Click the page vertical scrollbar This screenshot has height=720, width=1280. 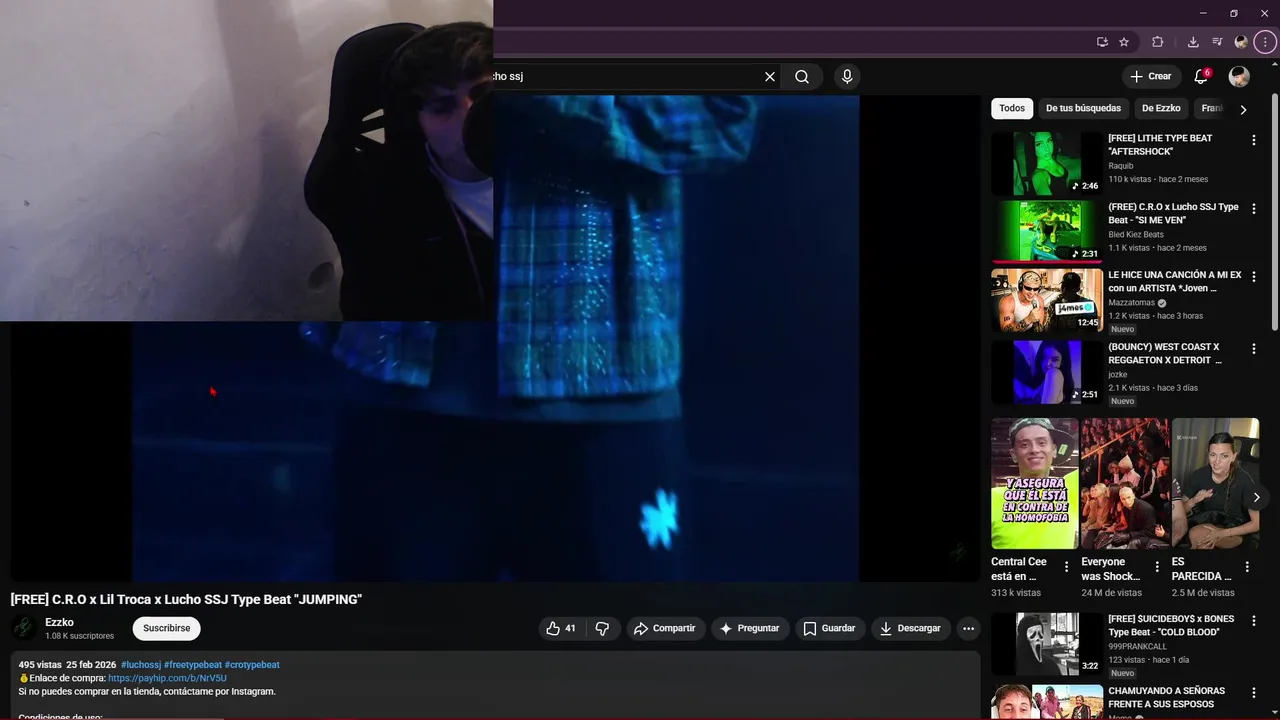tap(1274, 210)
